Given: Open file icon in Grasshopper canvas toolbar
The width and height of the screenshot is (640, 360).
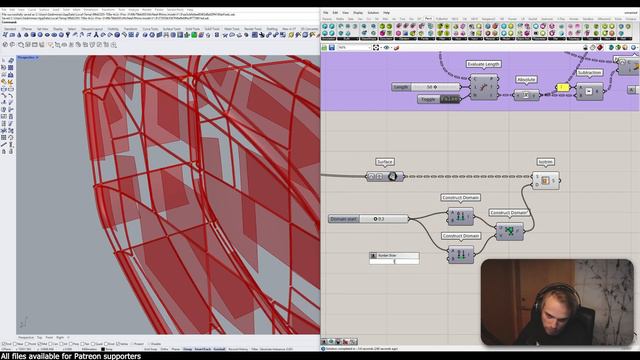Looking at the screenshot, I should tap(324, 48).
